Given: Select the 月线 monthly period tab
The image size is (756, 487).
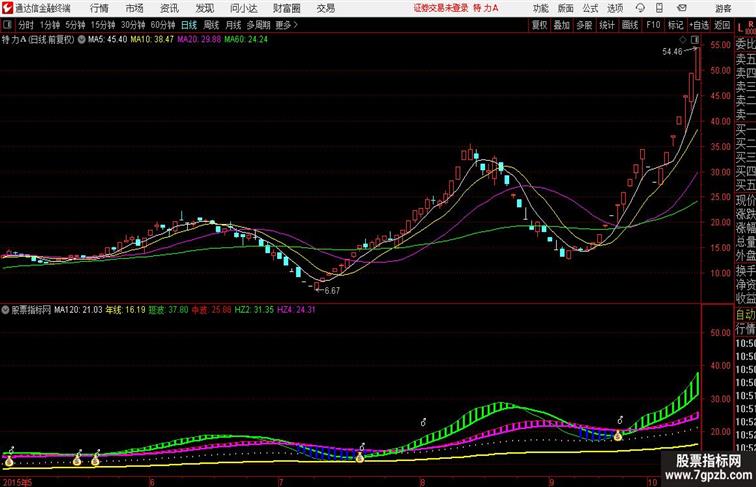Looking at the screenshot, I should (233, 25).
